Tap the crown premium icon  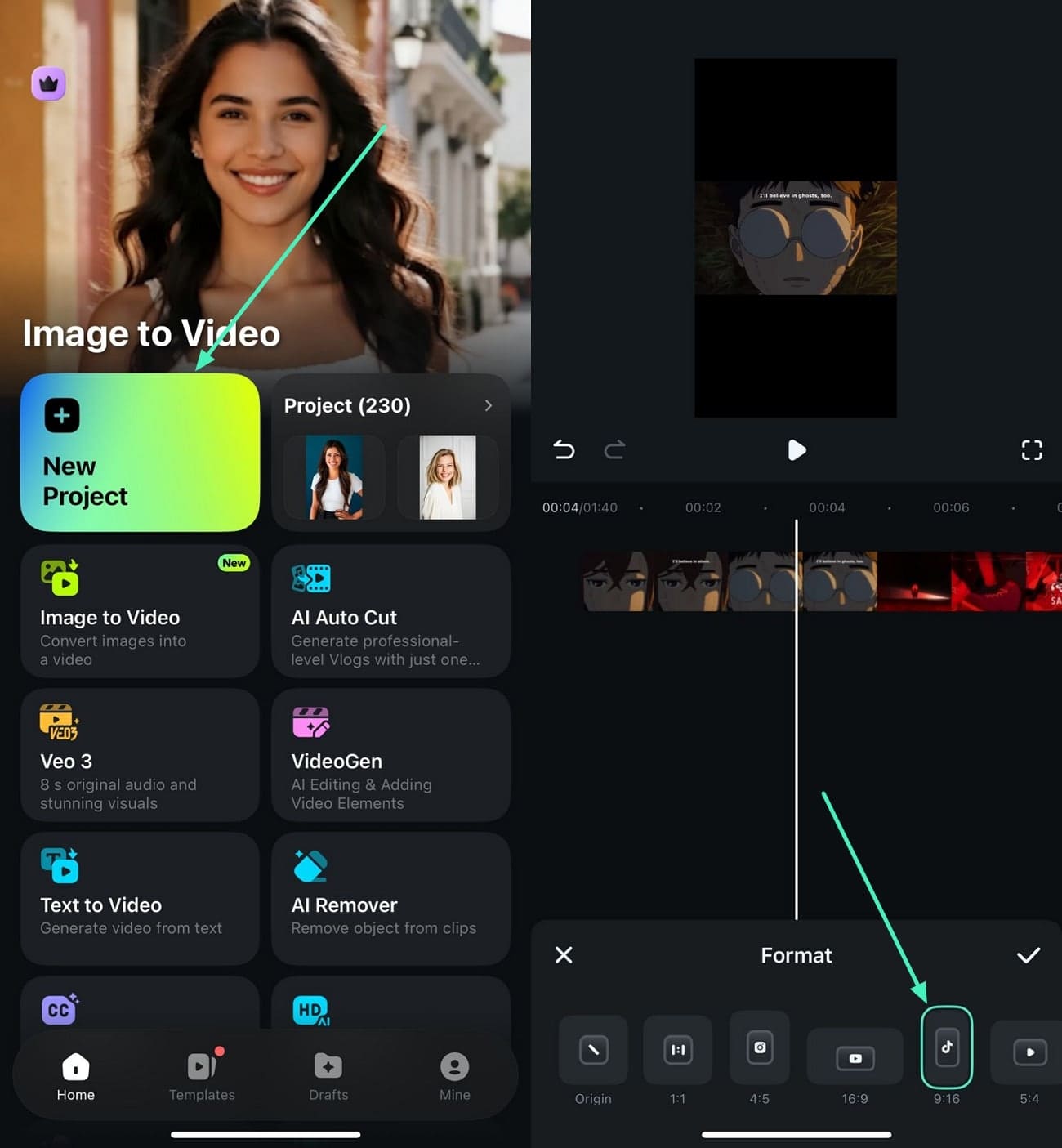coord(48,83)
